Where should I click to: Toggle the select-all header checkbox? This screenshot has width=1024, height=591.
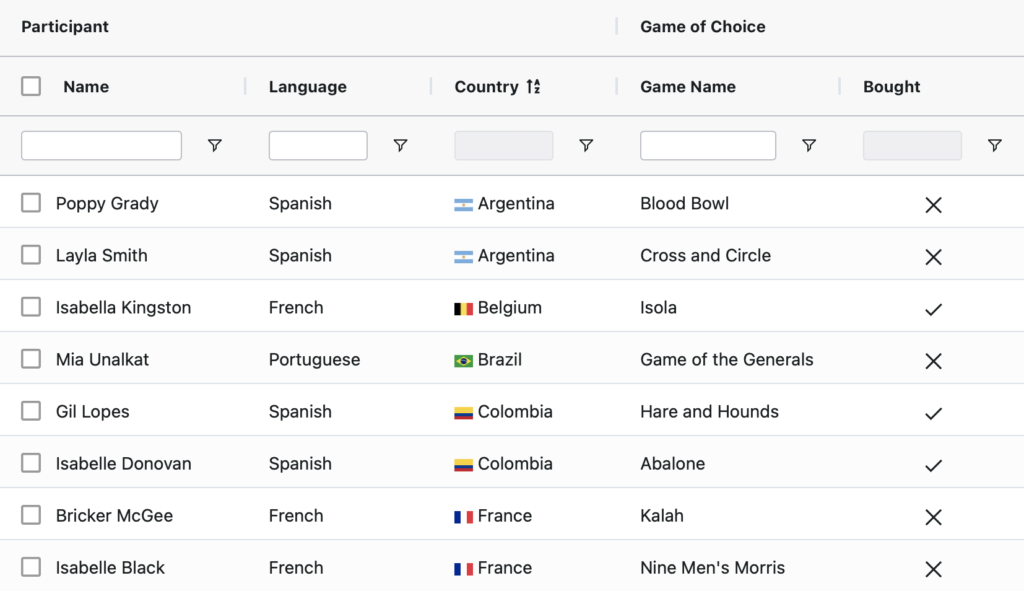31,87
